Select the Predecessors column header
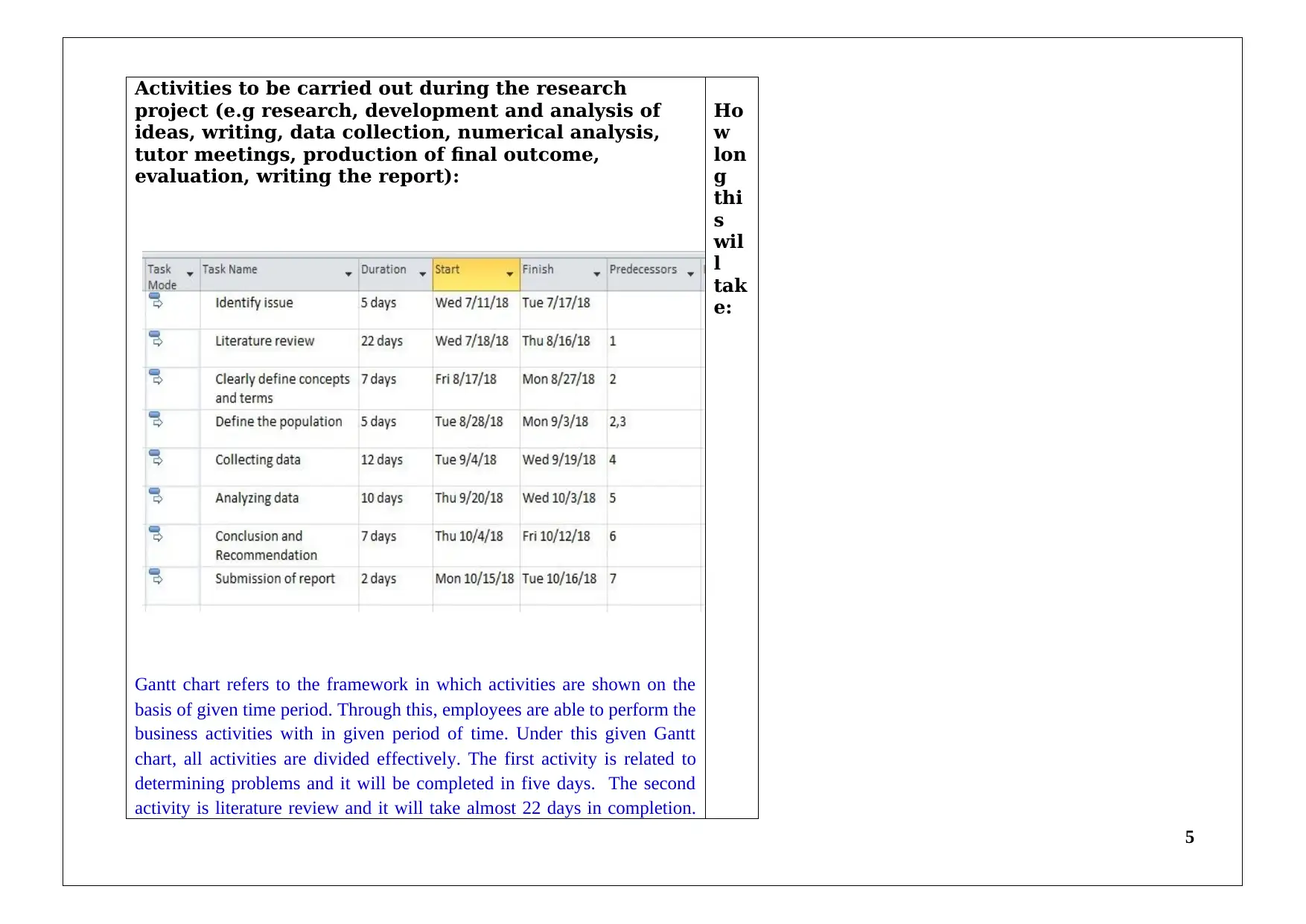The width and height of the screenshot is (1306, 924). pyautogui.click(x=654, y=274)
